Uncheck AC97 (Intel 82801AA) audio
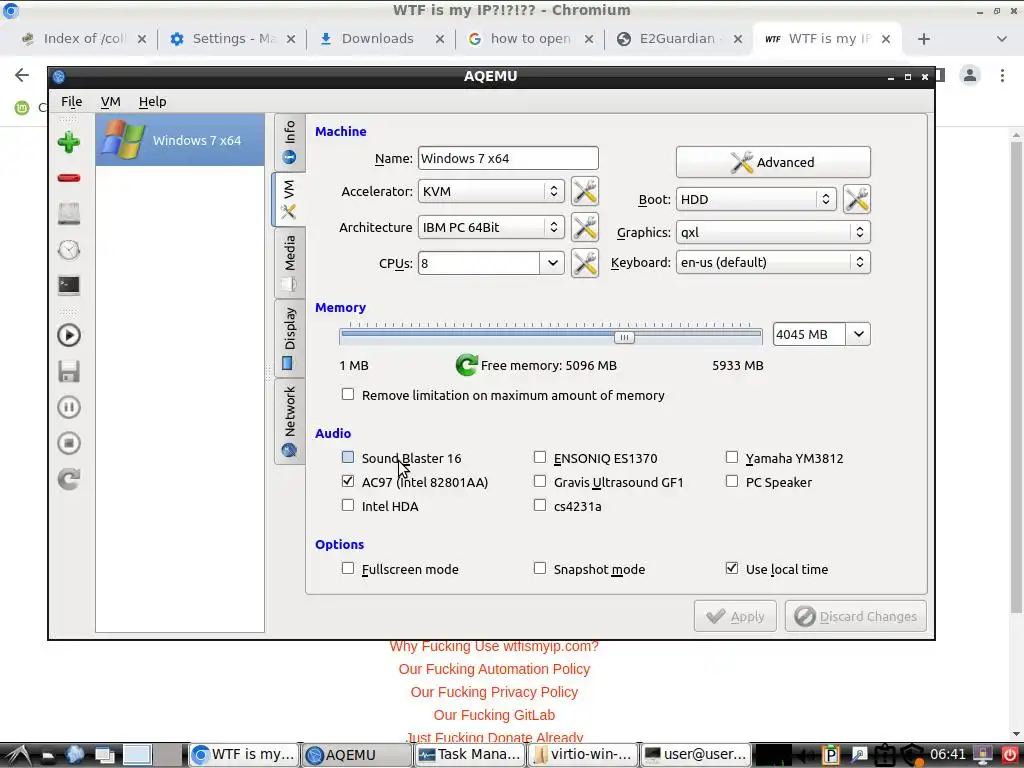Screen dimensions: 1024x768 click(348, 481)
